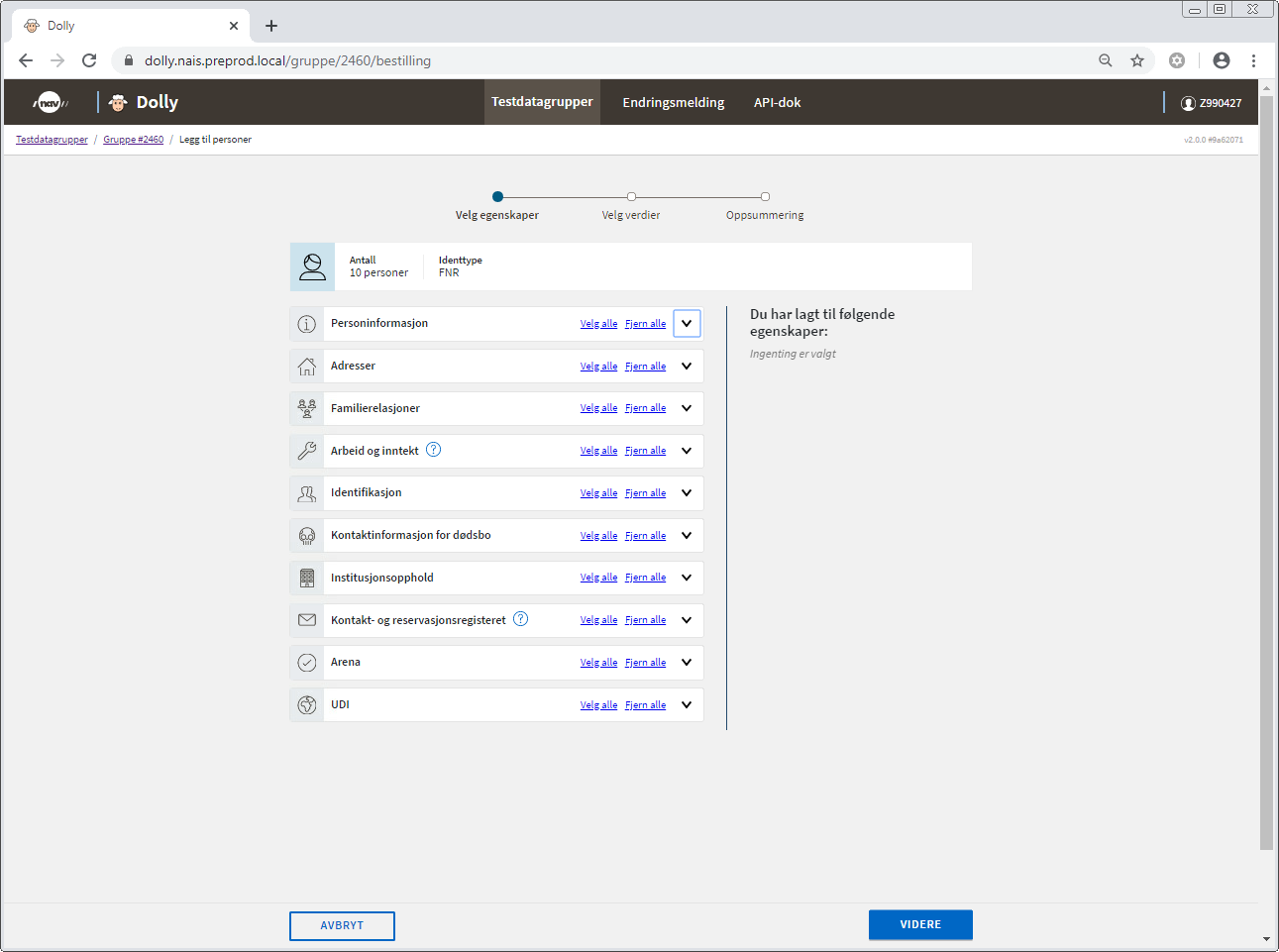Viewport: 1279px width, 952px height.
Task: Go back in browser history
Action: 26,60
